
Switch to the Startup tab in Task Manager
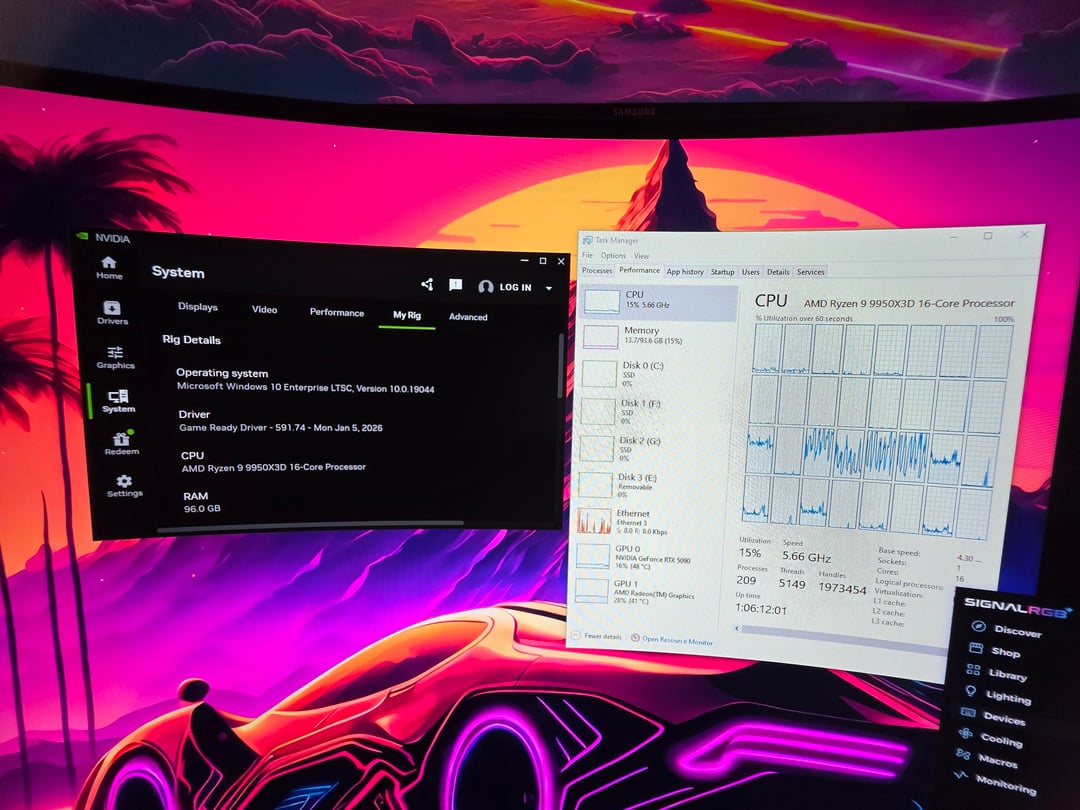[x=722, y=272]
